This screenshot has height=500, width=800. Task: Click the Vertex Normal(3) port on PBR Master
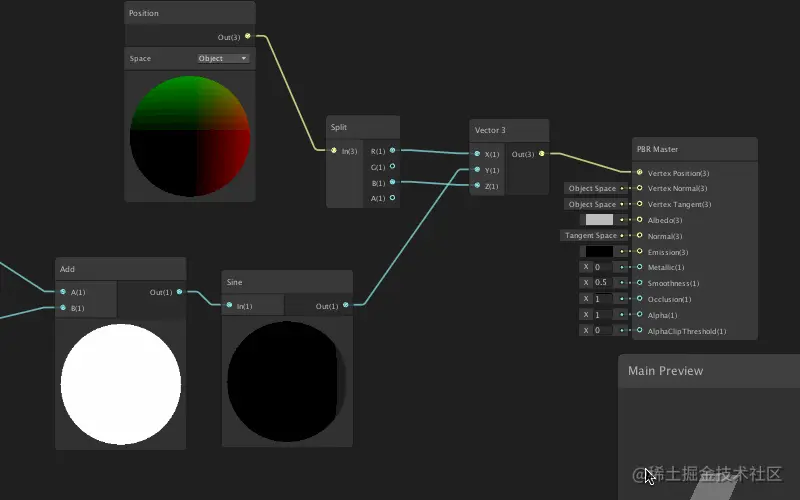point(639,188)
